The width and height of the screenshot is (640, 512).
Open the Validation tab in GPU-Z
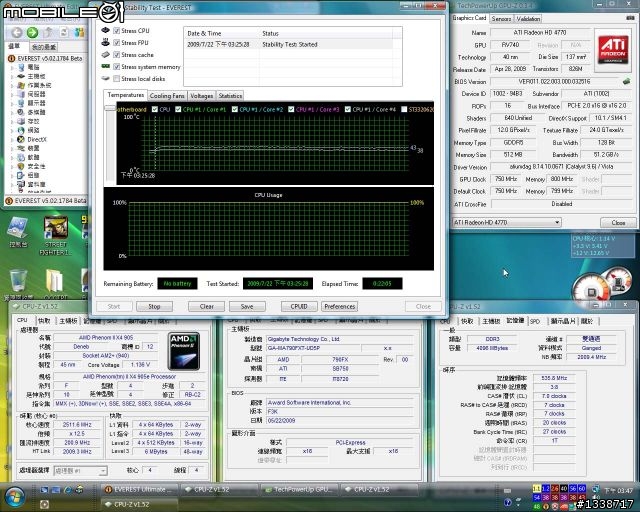pos(528,19)
